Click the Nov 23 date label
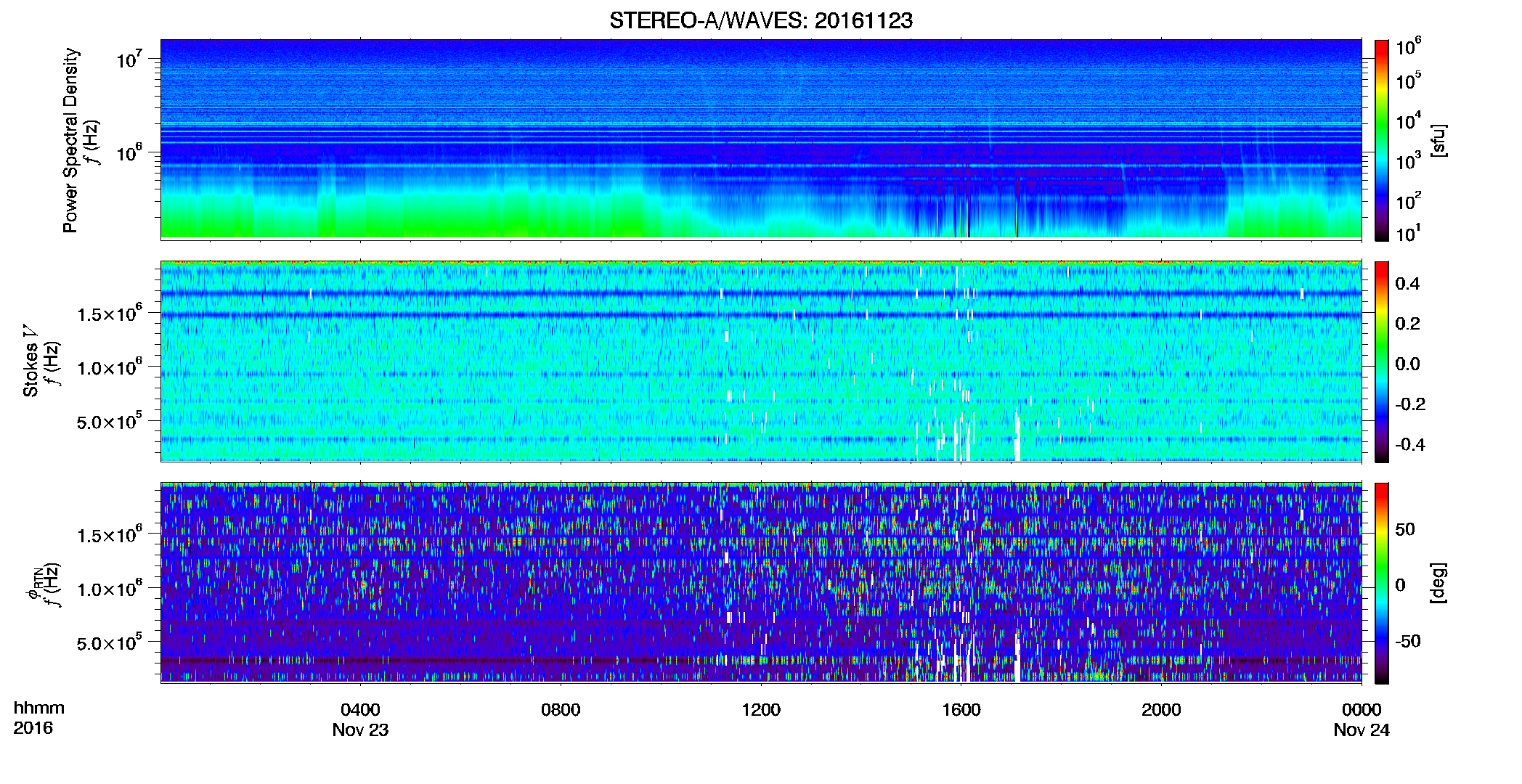The height and width of the screenshot is (784, 1522). pyautogui.click(x=360, y=730)
